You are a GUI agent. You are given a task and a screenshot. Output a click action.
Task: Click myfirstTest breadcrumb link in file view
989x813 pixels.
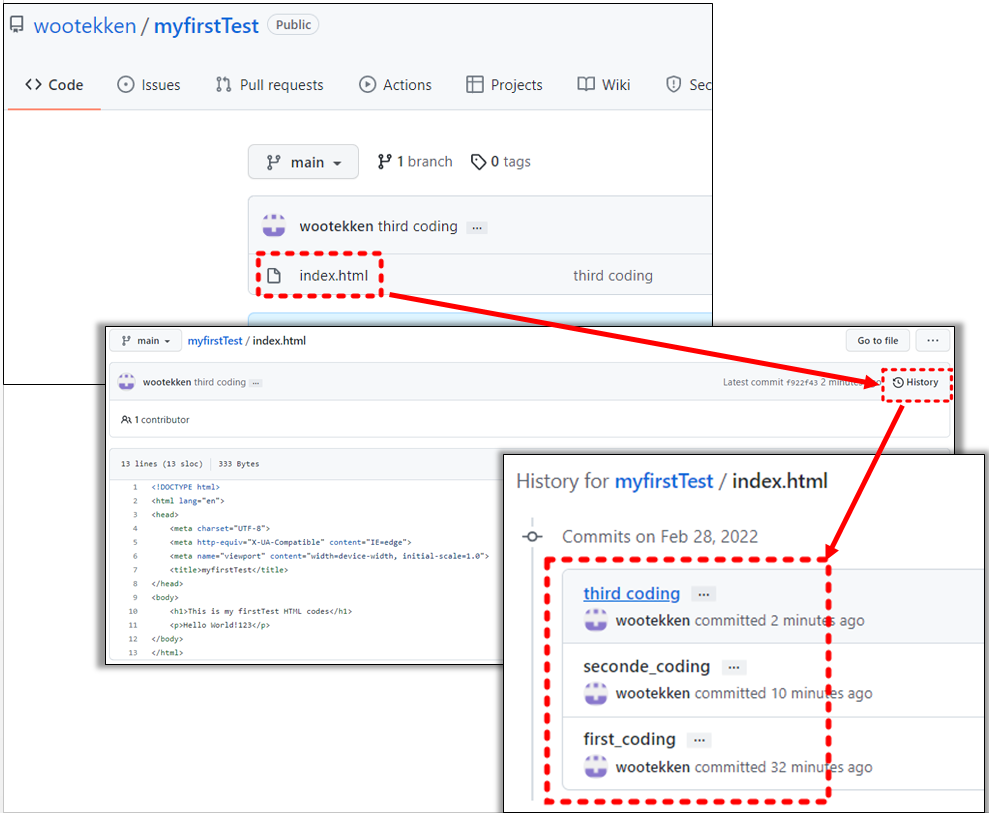pos(214,341)
